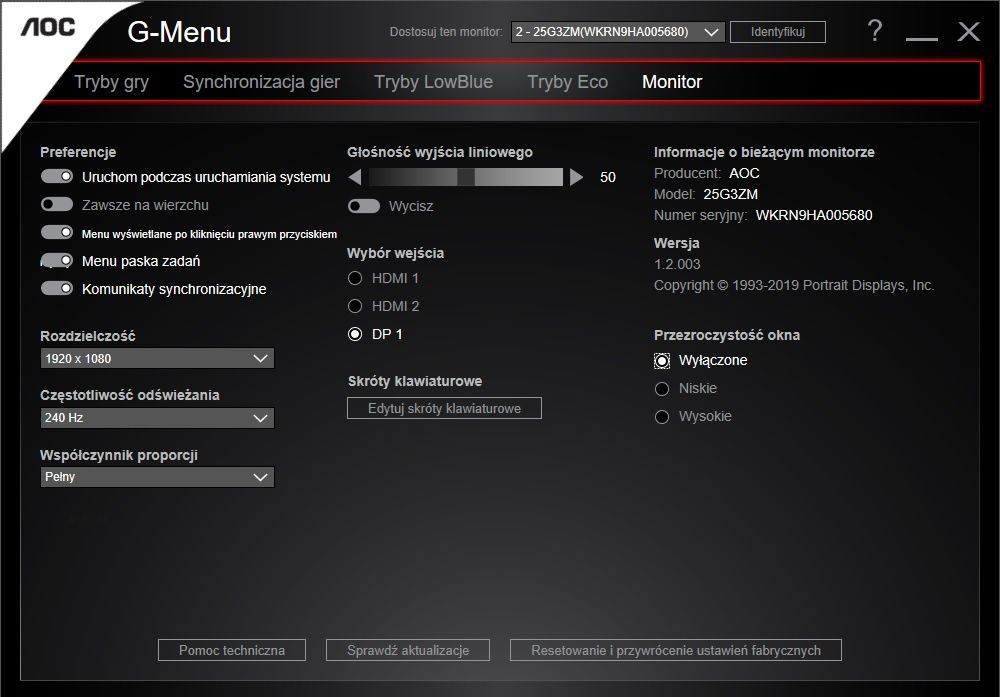Open Synchronizacja gier tab
This screenshot has height=697, width=1000.
(261, 82)
